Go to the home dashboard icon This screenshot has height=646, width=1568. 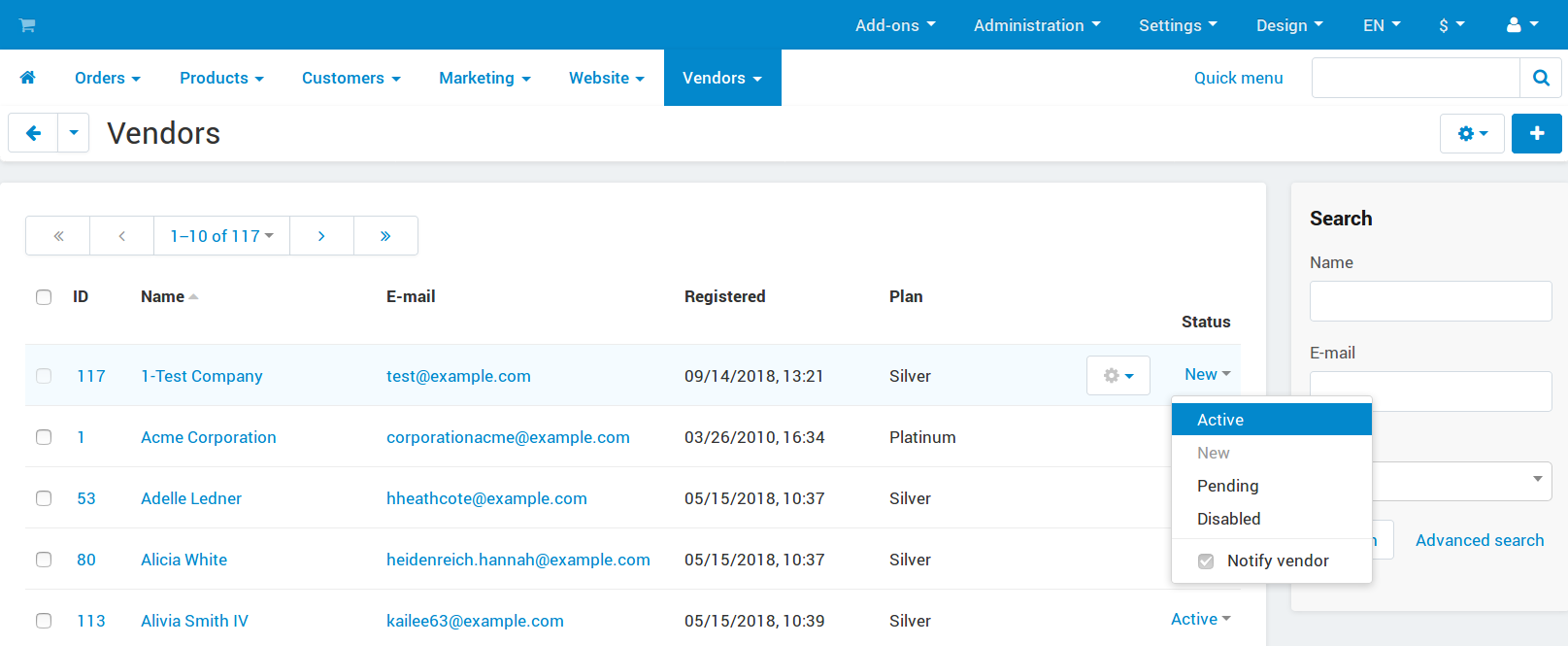[x=27, y=78]
